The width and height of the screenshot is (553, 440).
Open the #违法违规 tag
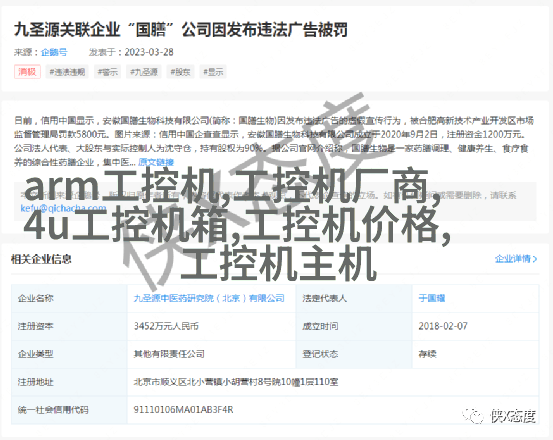[x=67, y=72]
